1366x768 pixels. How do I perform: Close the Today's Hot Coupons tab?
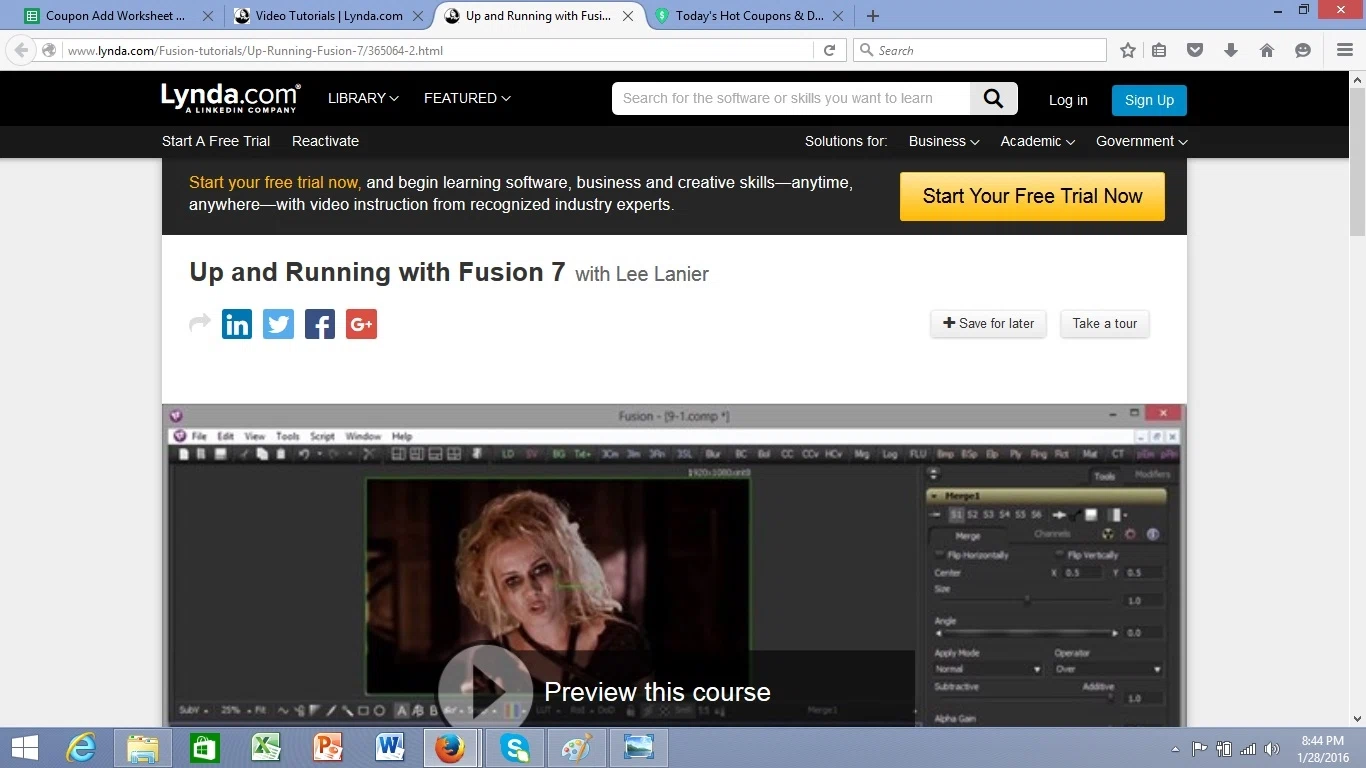839,16
